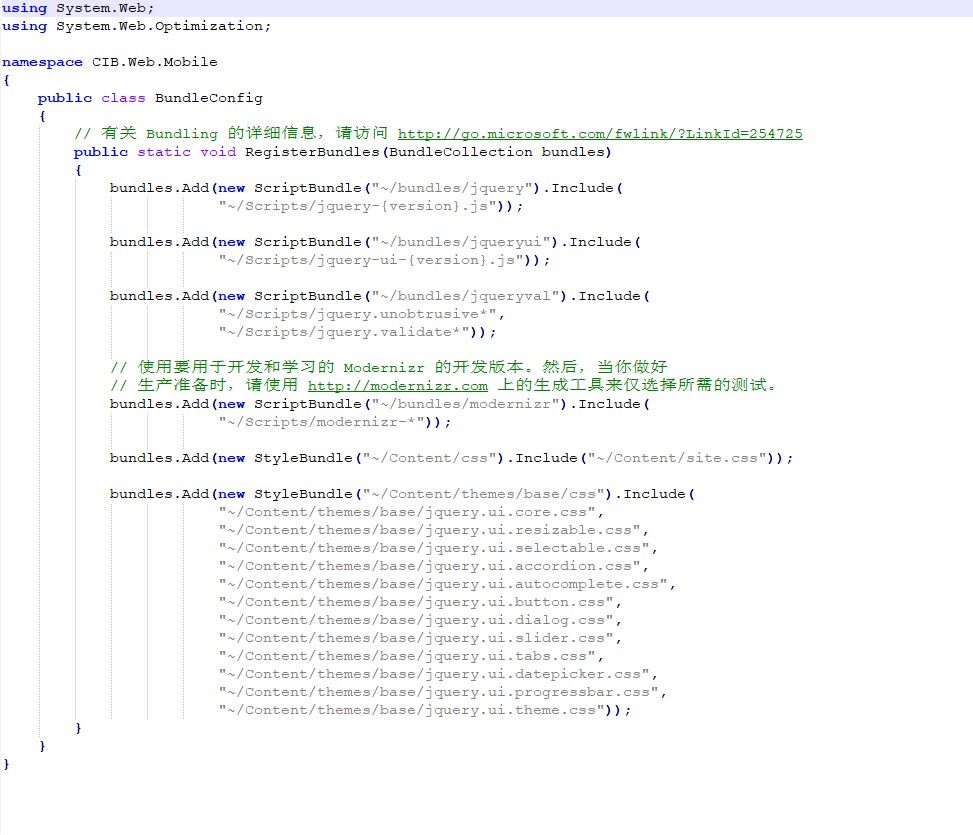Screen dimensions: 973x835
Task: Place cursor on using System.Web.Optimization line
Action: tap(137, 25)
